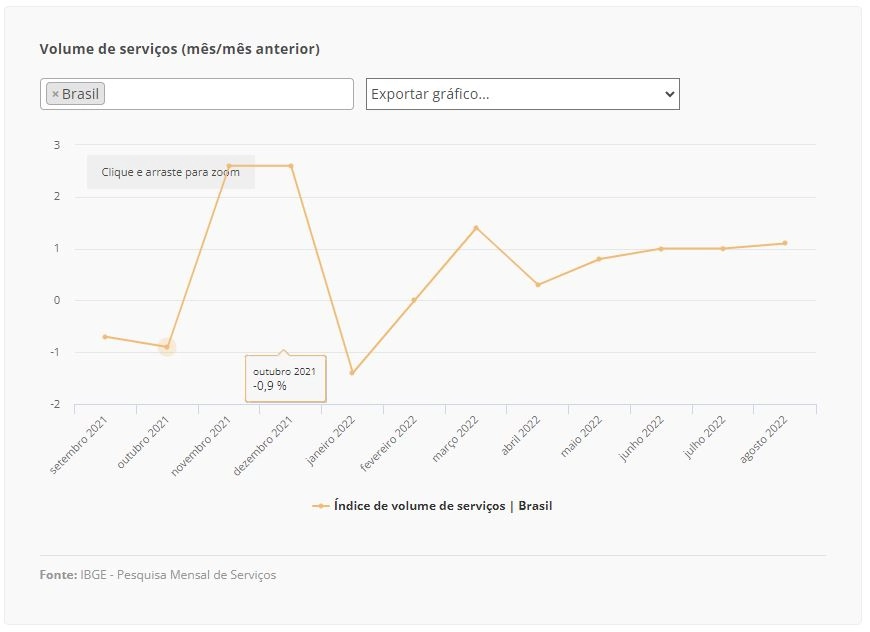Select the maio 2022 data point
Screen dimensions: 870x632
tap(599, 259)
